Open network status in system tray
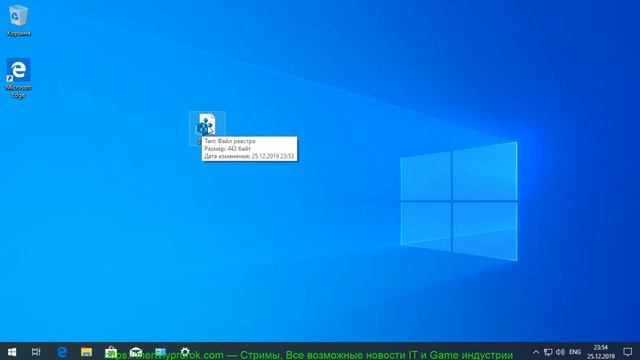The height and width of the screenshot is (360, 640). (548, 352)
